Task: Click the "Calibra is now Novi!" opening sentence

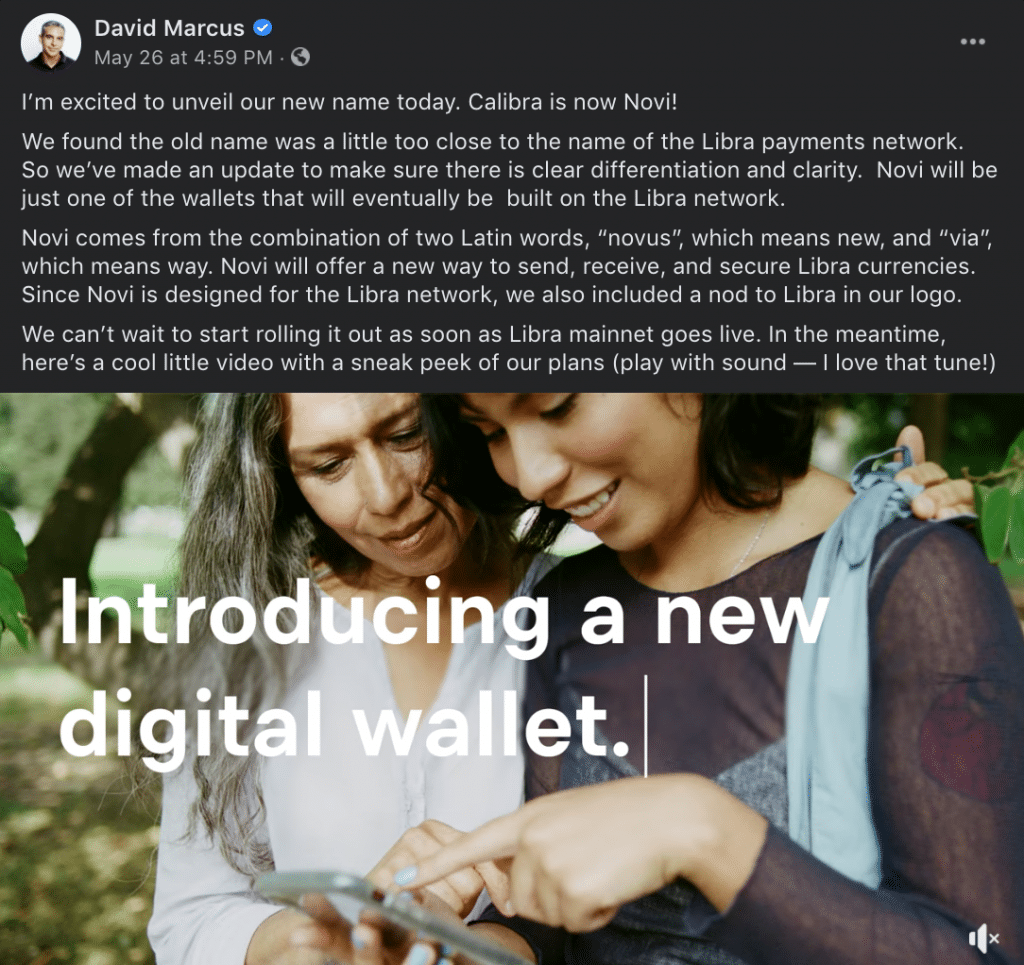Action: coord(573,102)
